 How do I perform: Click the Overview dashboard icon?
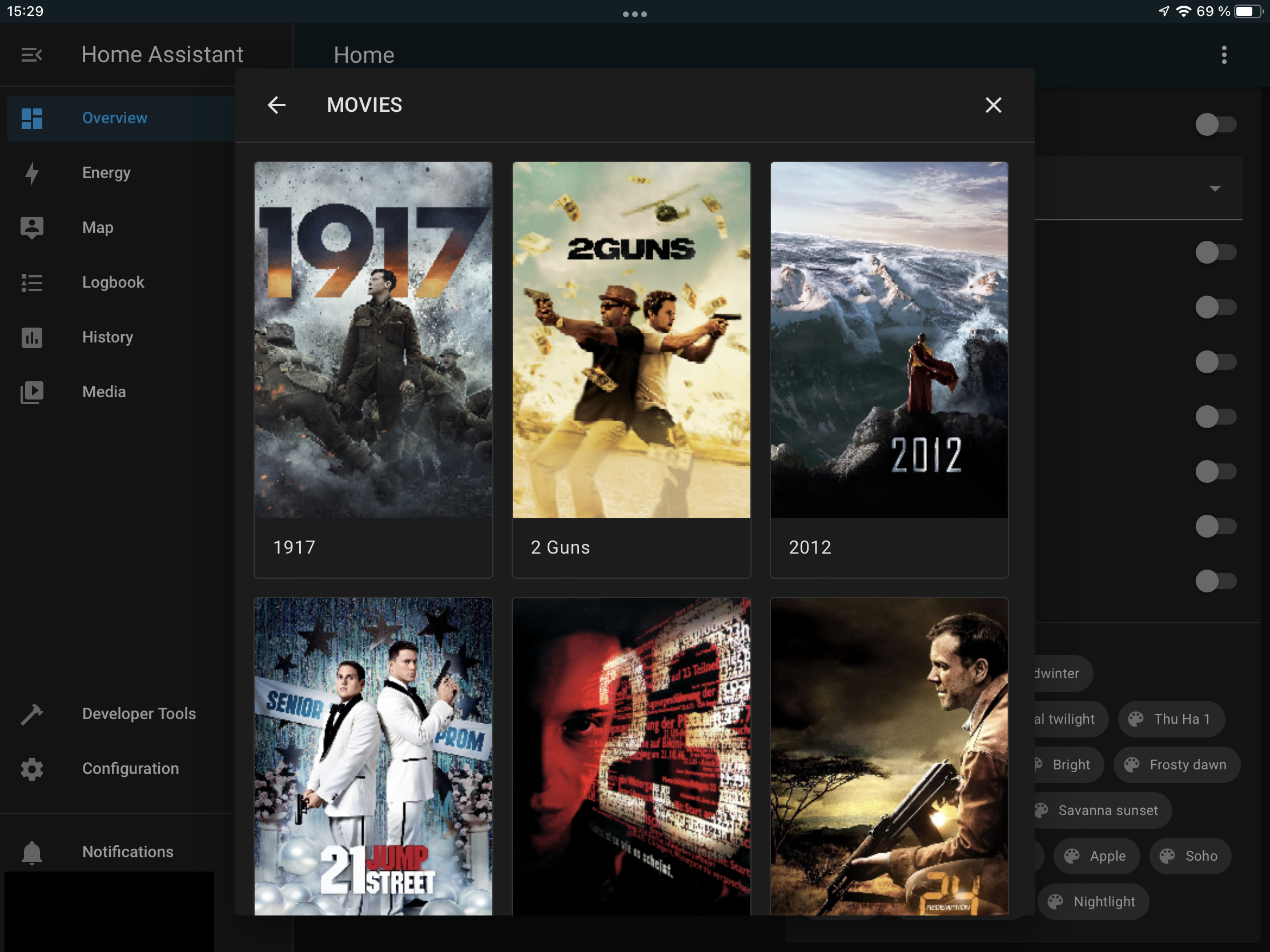coord(32,118)
